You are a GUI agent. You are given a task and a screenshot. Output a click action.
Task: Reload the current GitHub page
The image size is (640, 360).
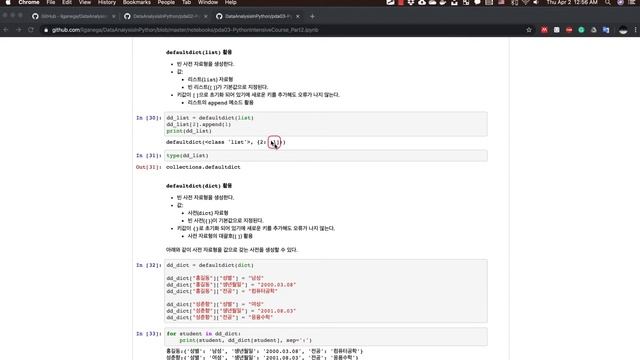coord(31,30)
